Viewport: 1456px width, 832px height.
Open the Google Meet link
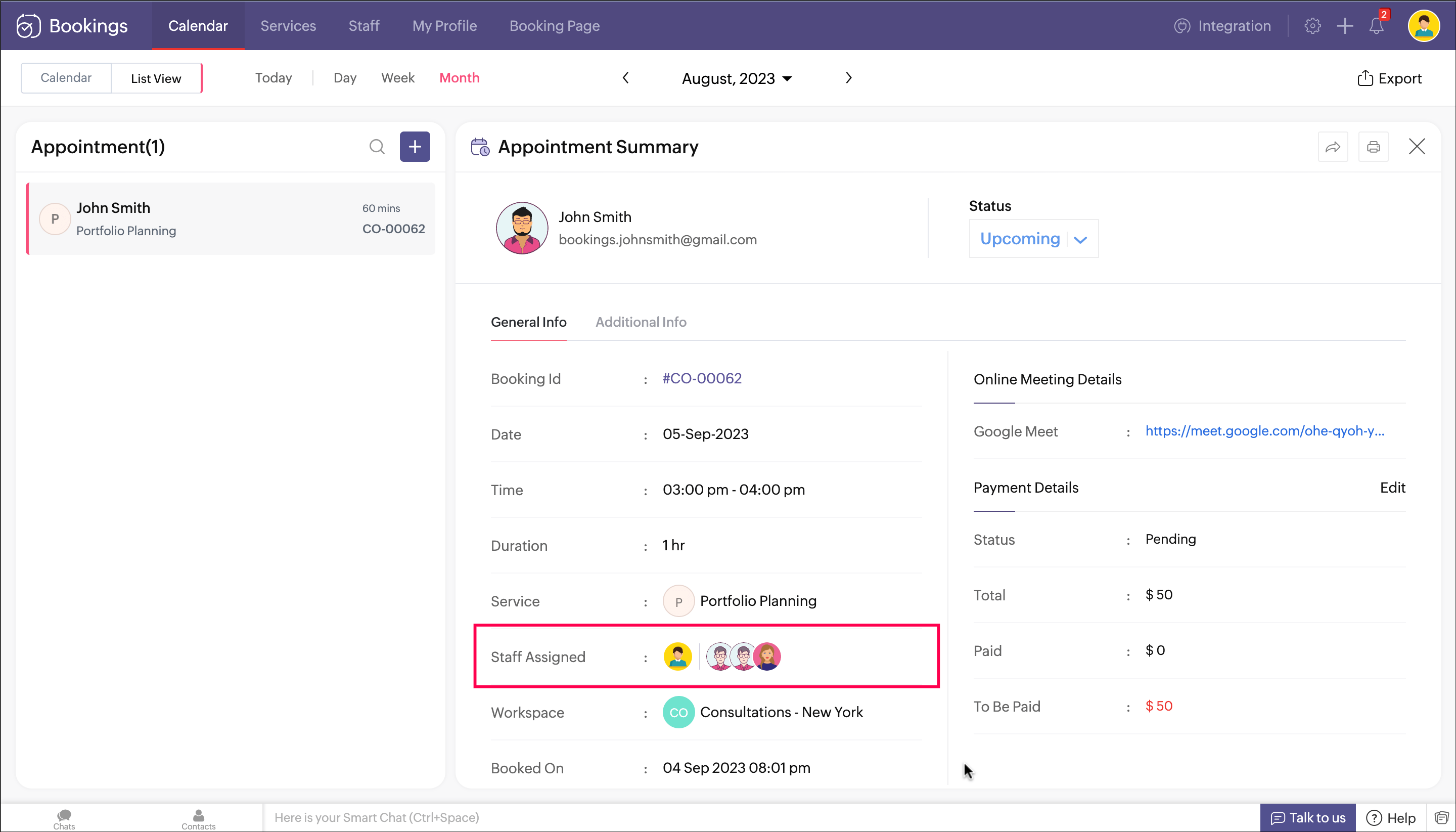click(1264, 431)
